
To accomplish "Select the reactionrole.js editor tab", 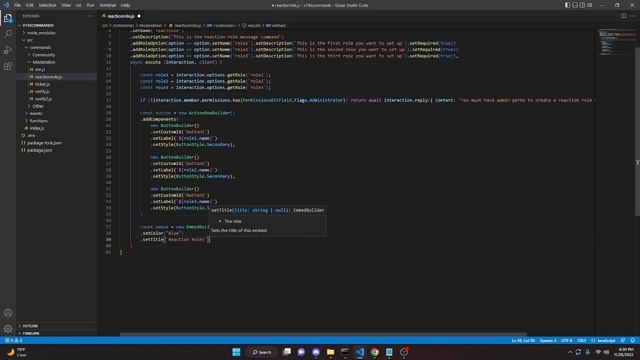I will [121, 16].
